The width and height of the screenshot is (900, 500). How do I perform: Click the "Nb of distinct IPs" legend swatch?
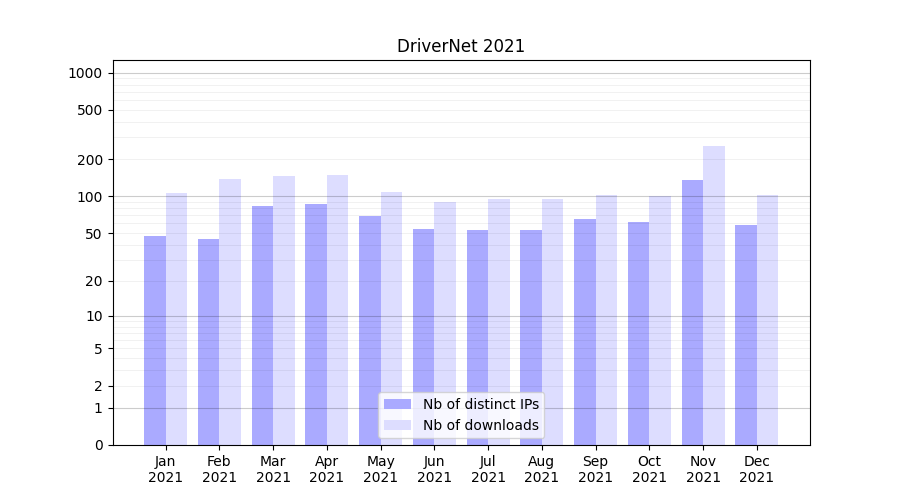[x=397, y=404]
